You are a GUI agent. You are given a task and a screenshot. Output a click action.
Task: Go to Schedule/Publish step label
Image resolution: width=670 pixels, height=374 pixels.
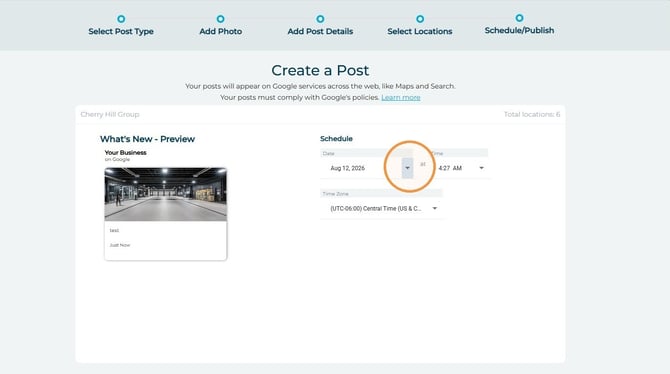(x=519, y=30)
